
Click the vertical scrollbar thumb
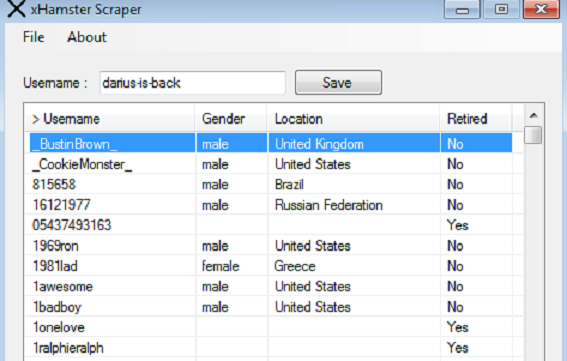(533, 135)
